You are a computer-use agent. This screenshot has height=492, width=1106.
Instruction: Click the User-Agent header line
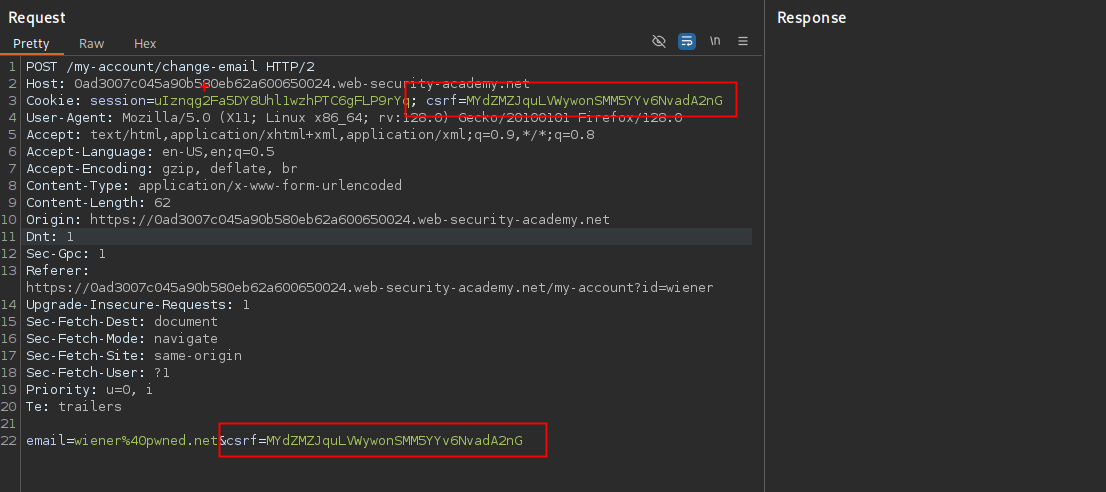[354, 118]
